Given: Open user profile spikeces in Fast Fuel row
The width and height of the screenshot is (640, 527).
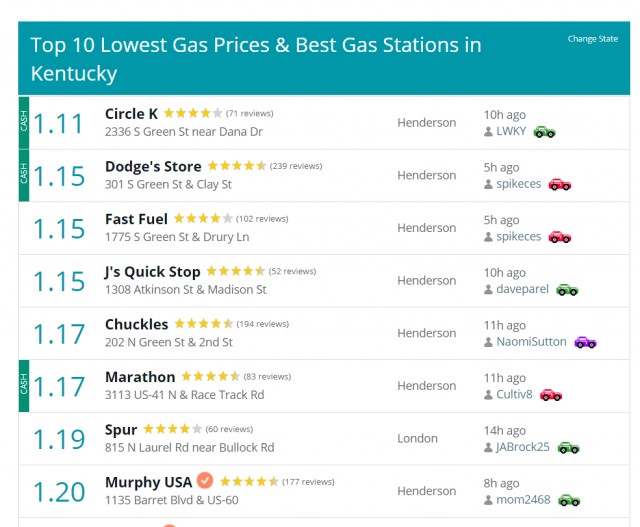Looking at the screenshot, I should (x=518, y=237).
